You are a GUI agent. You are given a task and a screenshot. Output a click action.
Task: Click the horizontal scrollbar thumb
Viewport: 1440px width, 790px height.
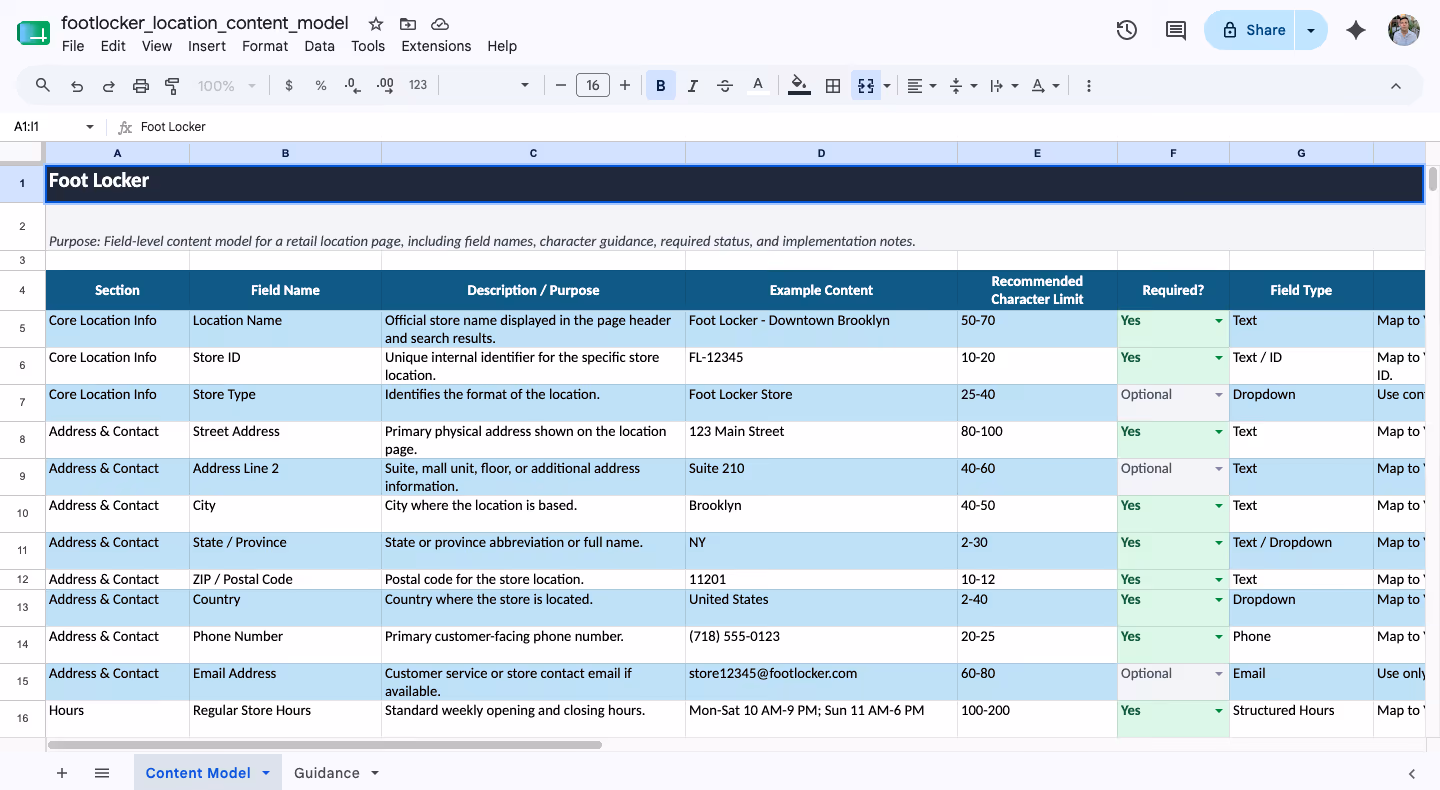pos(325,745)
